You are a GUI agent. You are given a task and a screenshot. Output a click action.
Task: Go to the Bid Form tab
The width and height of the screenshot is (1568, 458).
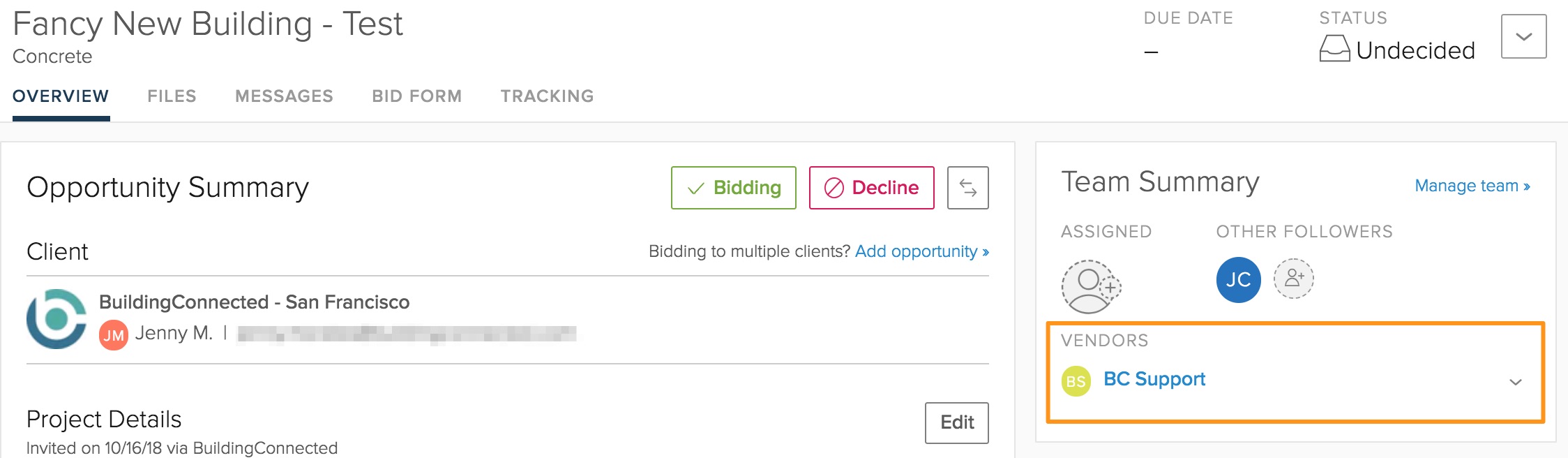416,96
